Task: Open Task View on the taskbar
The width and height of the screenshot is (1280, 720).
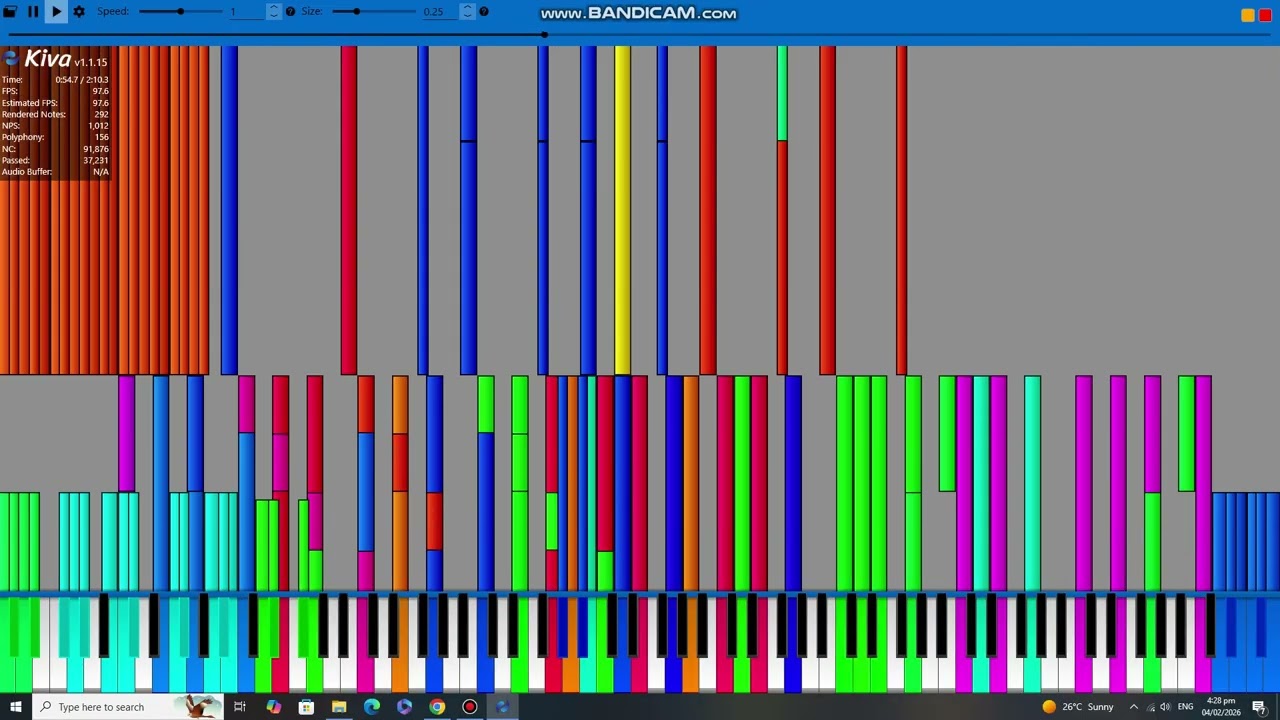Action: click(x=240, y=707)
